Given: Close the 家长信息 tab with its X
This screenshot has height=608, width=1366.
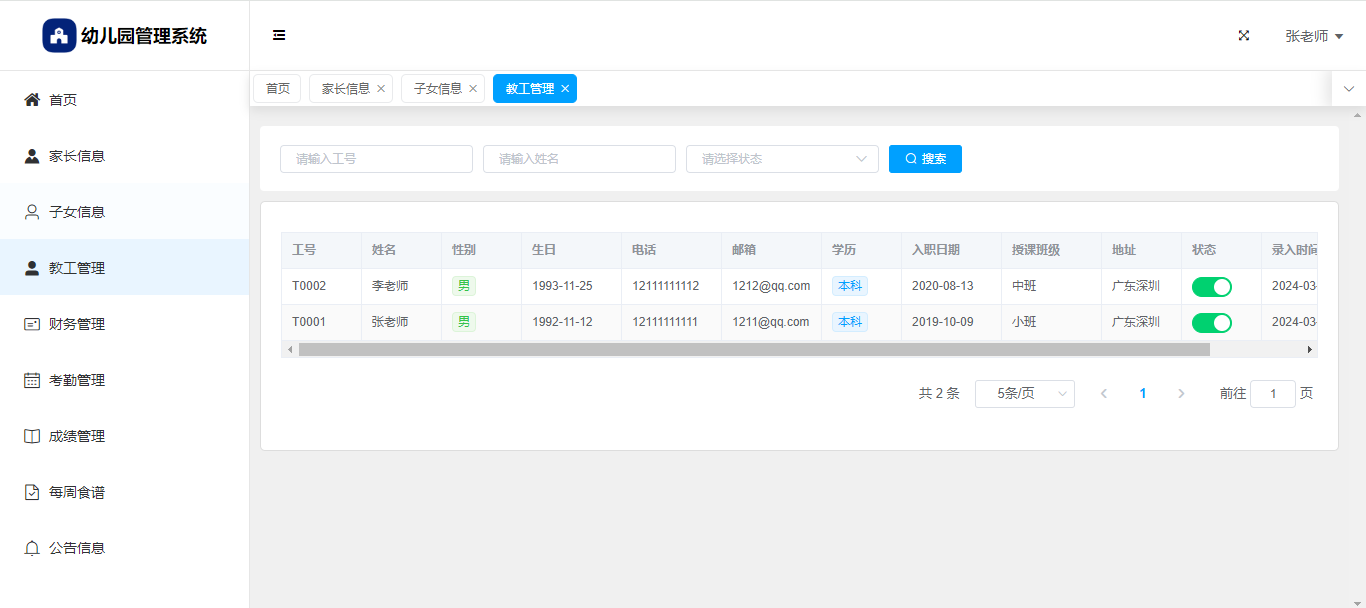Looking at the screenshot, I should point(381,89).
